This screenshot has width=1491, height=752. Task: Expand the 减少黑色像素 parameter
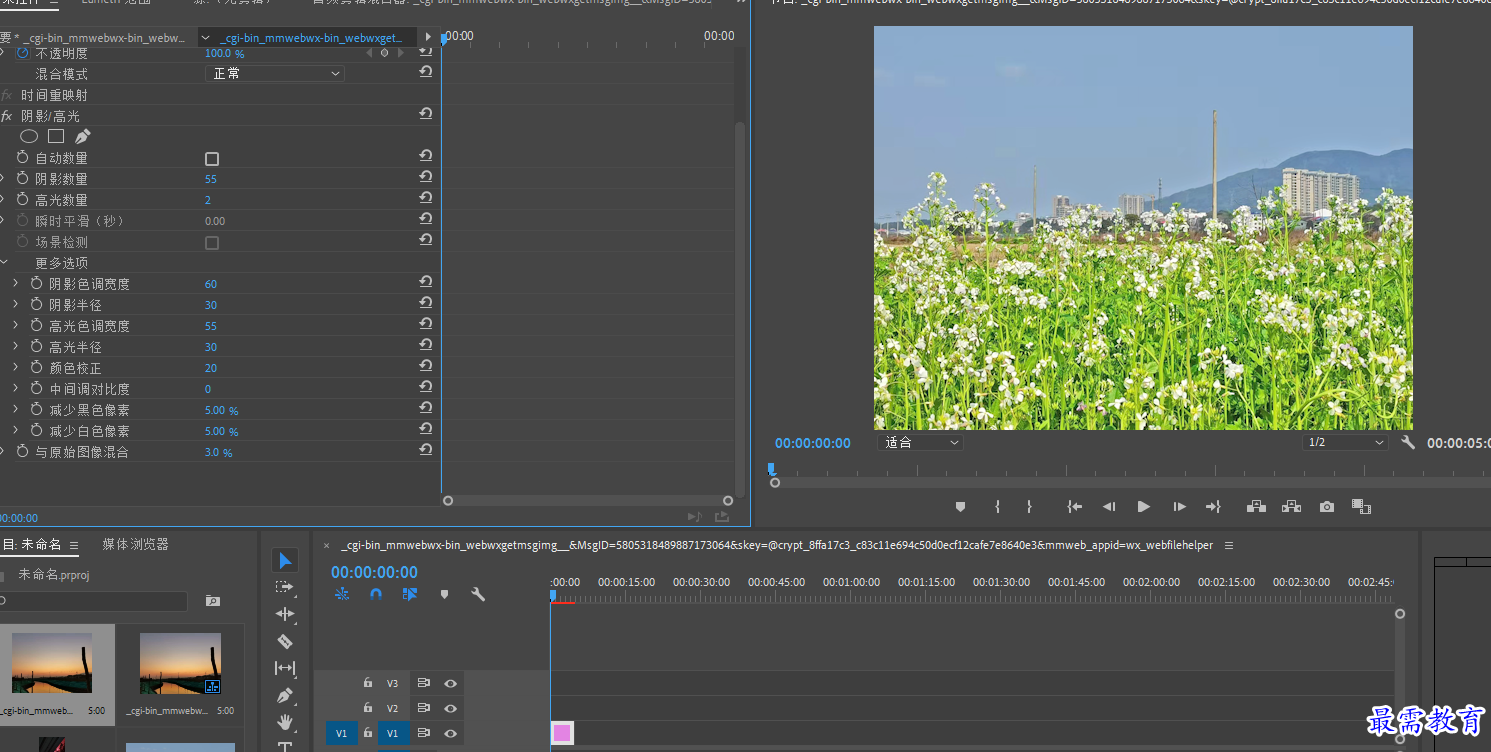coord(16,410)
